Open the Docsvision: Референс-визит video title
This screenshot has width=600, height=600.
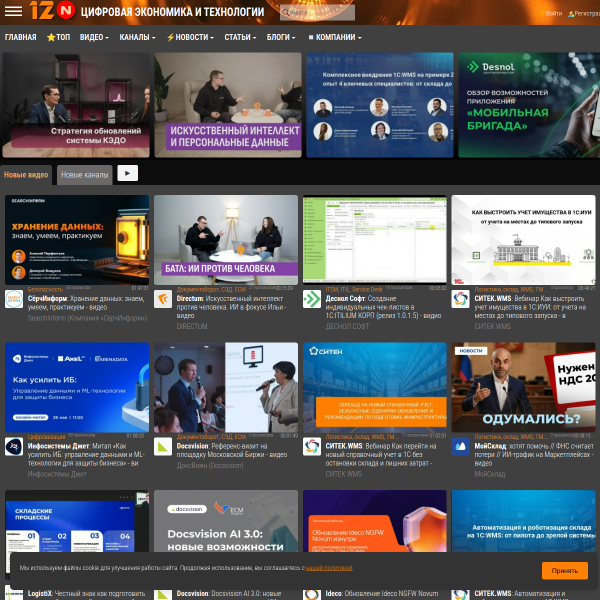pos(232,450)
